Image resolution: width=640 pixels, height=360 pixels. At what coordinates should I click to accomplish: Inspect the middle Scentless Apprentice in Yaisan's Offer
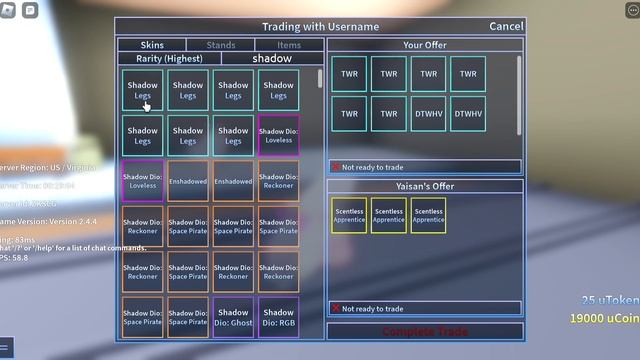(x=389, y=216)
